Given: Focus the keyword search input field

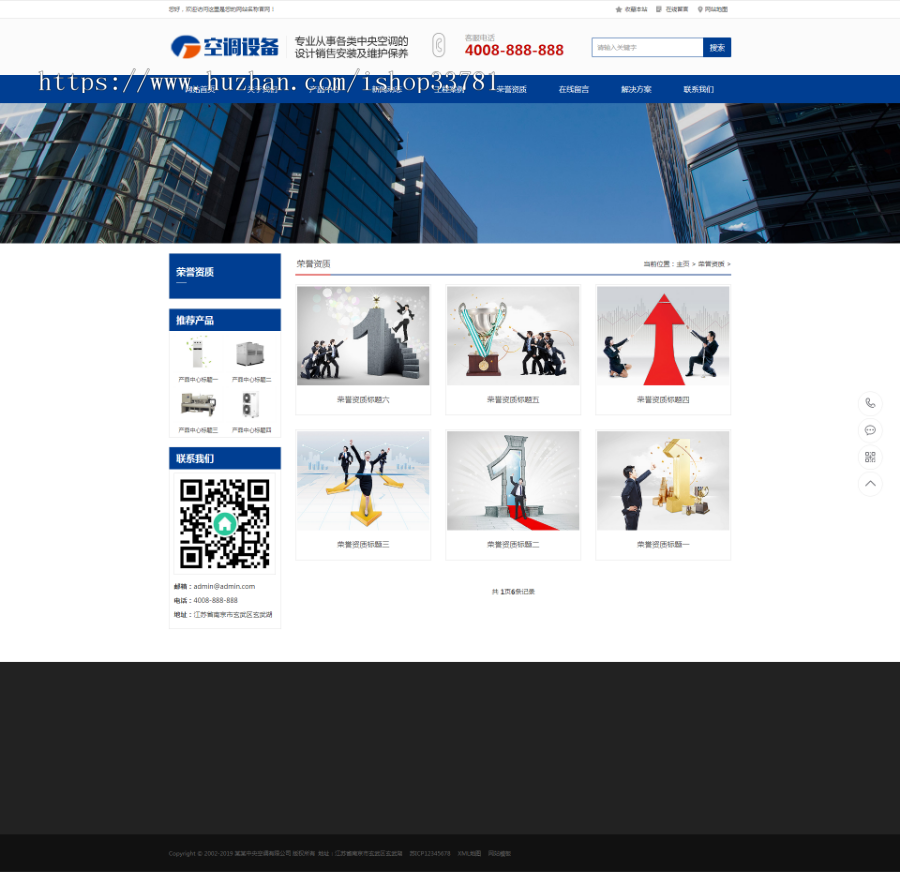Looking at the screenshot, I should (x=647, y=48).
